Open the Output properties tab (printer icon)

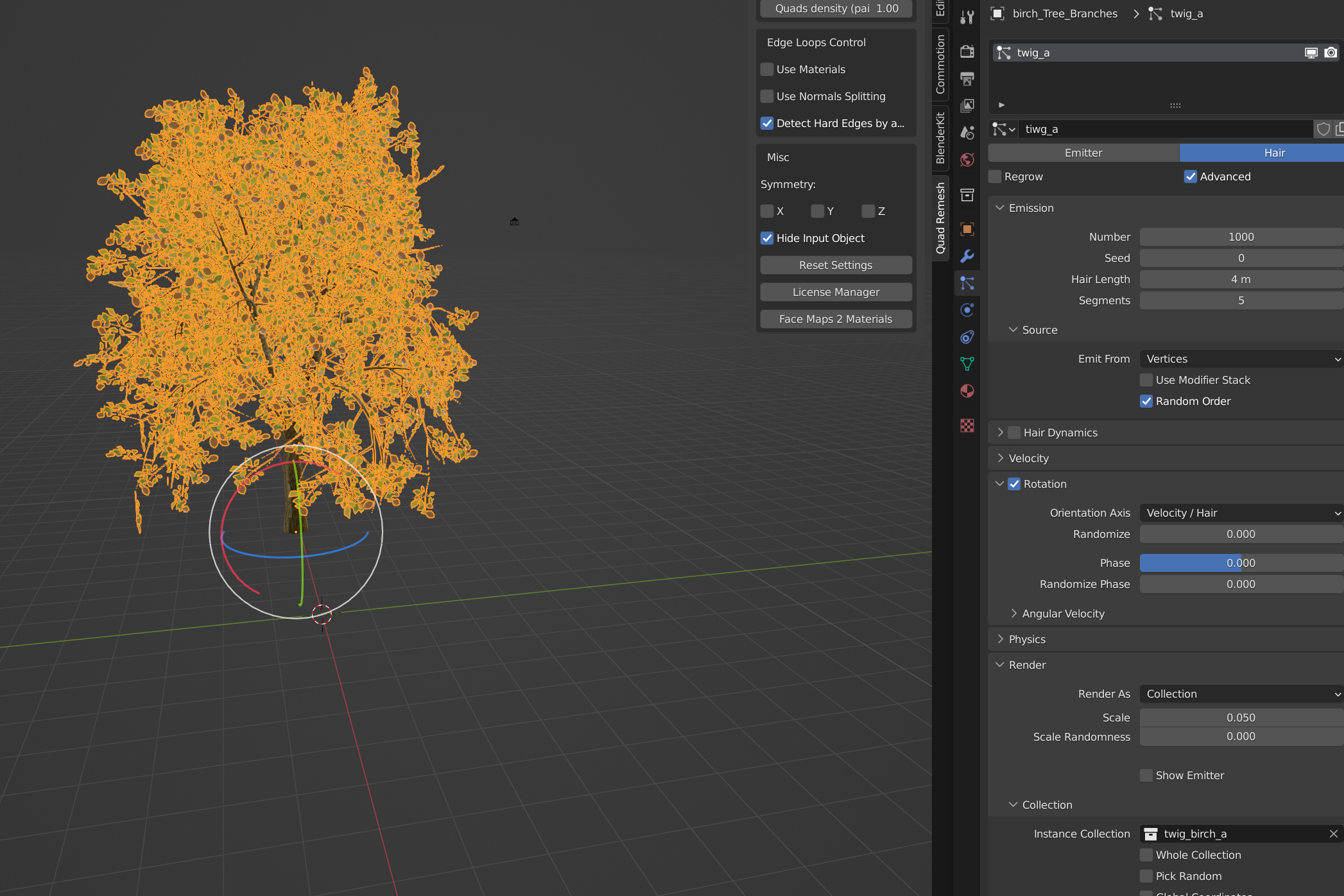(967, 78)
